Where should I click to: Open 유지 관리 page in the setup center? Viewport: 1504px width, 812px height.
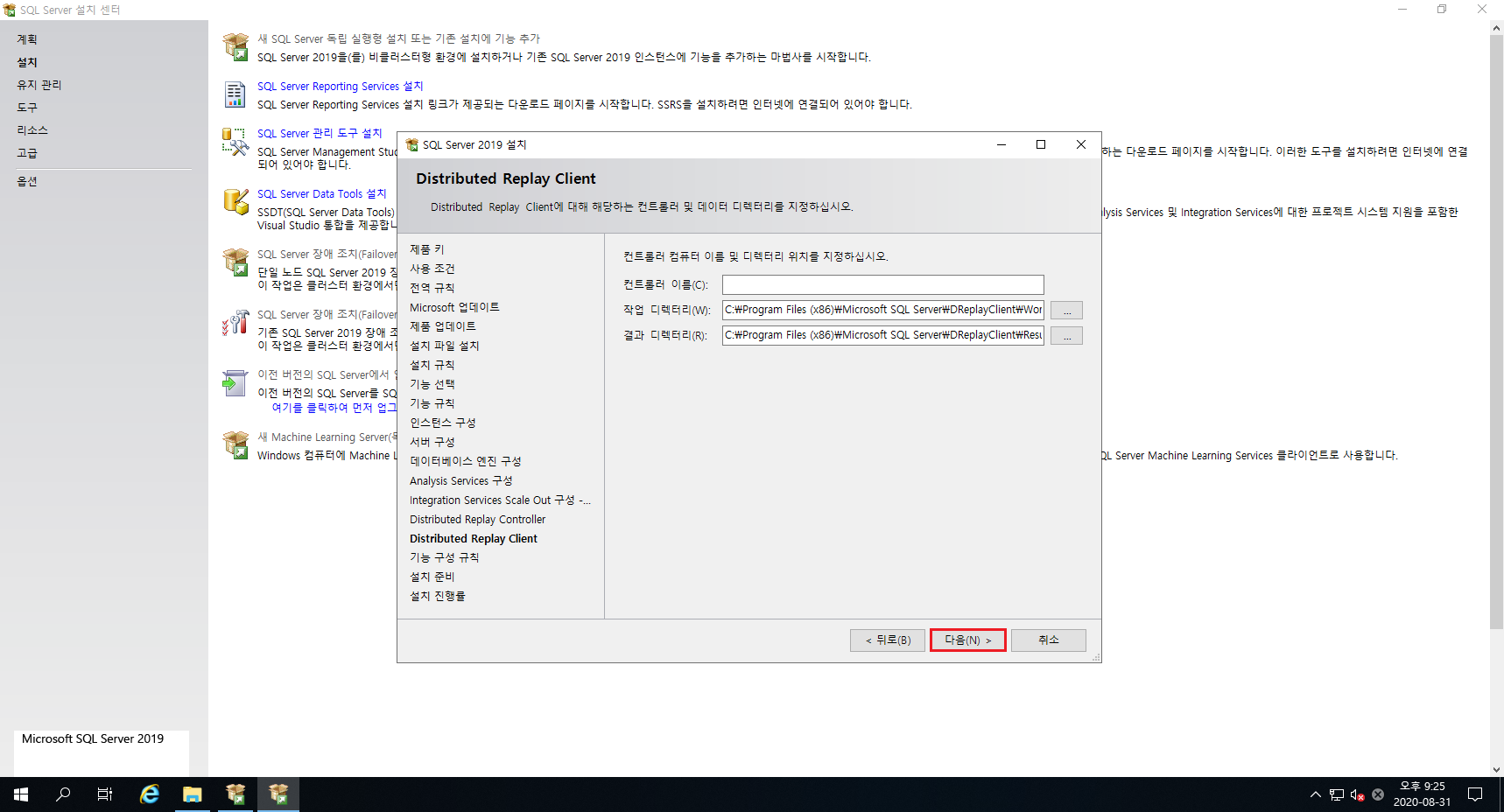click(x=39, y=85)
